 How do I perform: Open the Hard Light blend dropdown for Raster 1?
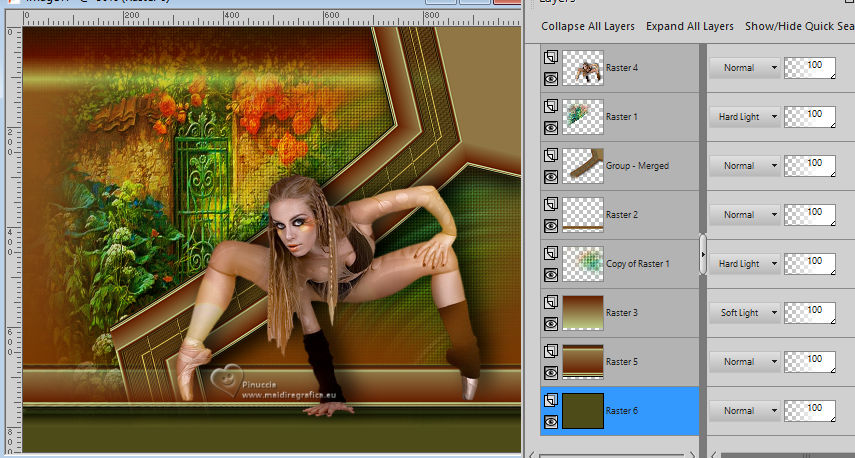click(744, 117)
